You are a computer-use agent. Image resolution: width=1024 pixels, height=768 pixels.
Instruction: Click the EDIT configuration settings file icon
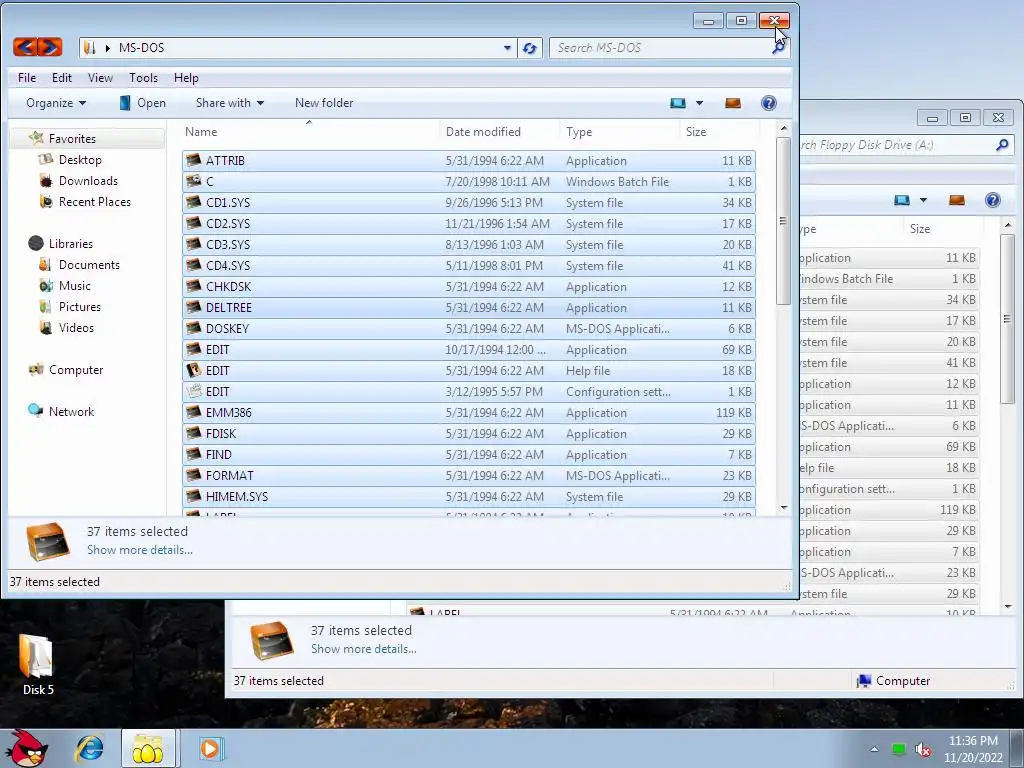point(193,391)
